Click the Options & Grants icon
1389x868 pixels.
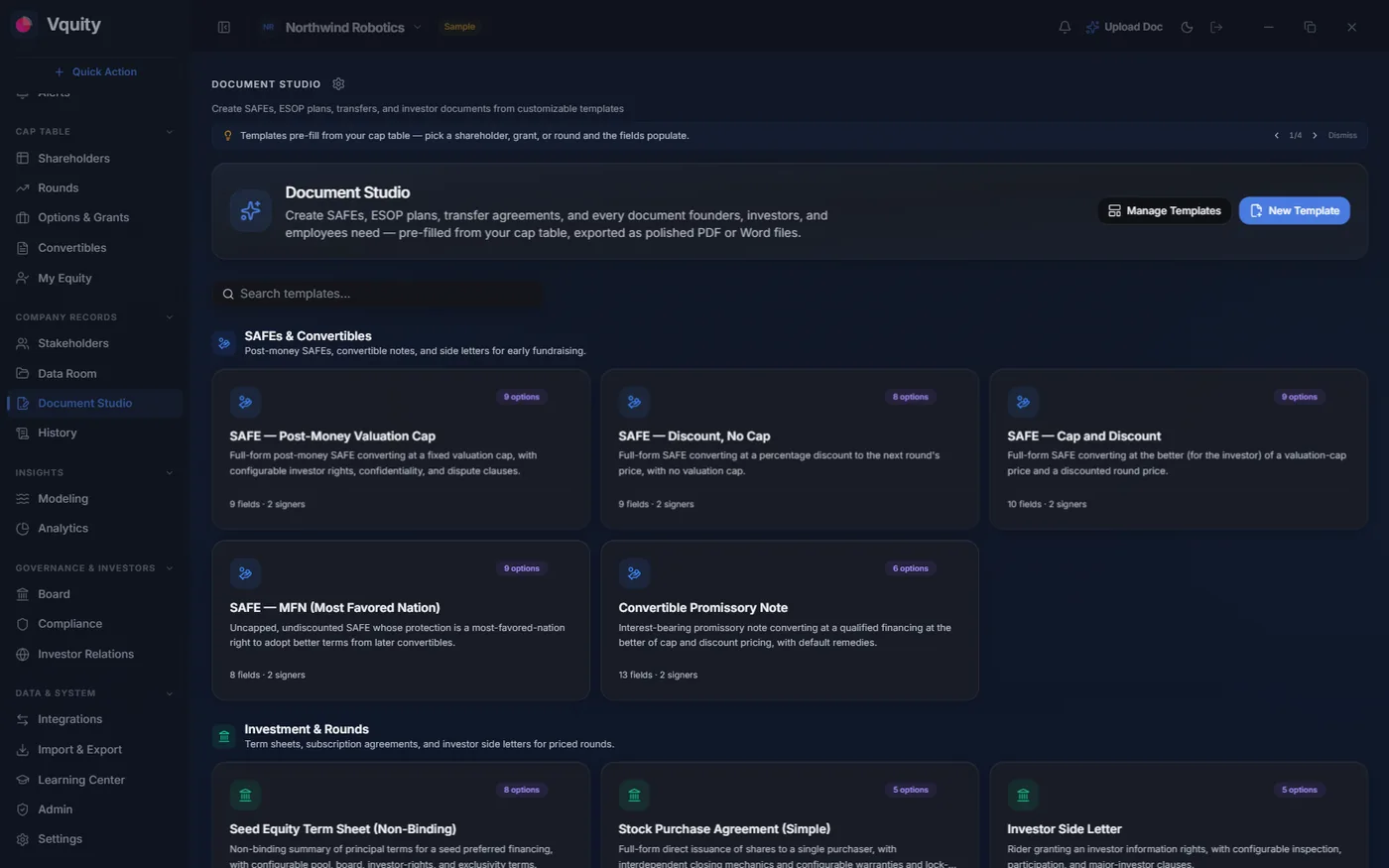pyautogui.click(x=23, y=217)
